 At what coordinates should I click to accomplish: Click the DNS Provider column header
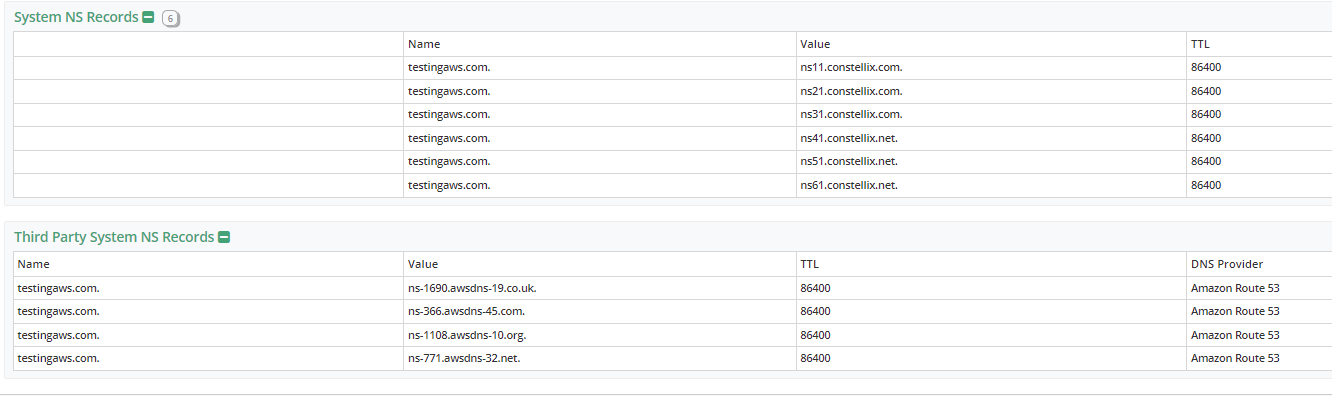tap(1227, 264)
